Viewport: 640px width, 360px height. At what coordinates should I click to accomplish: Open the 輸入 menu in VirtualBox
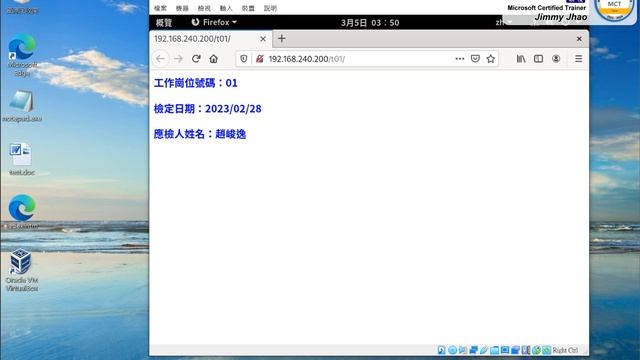coord(226,8)
